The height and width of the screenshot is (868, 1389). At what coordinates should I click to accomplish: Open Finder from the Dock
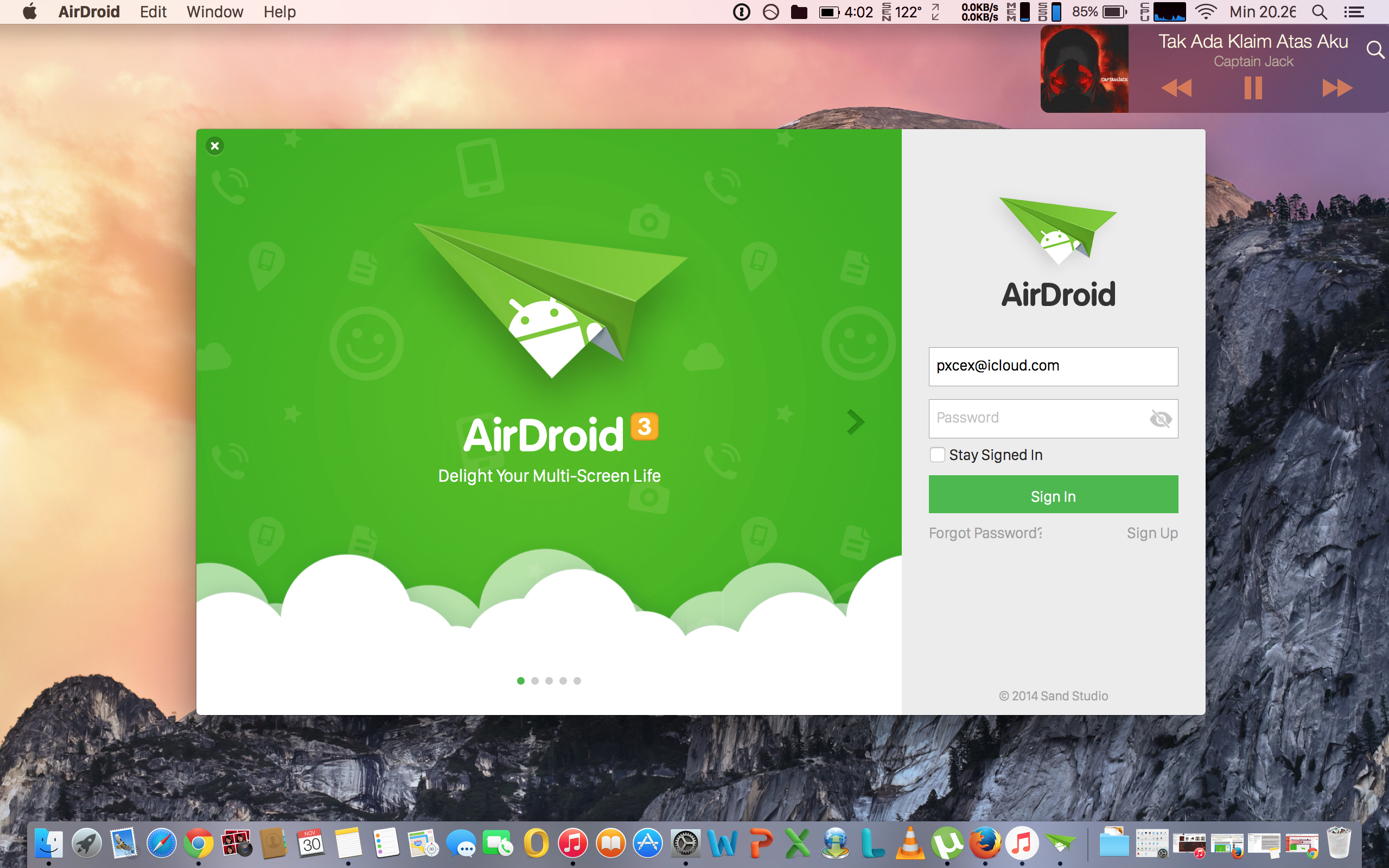[x=48, y=844]
